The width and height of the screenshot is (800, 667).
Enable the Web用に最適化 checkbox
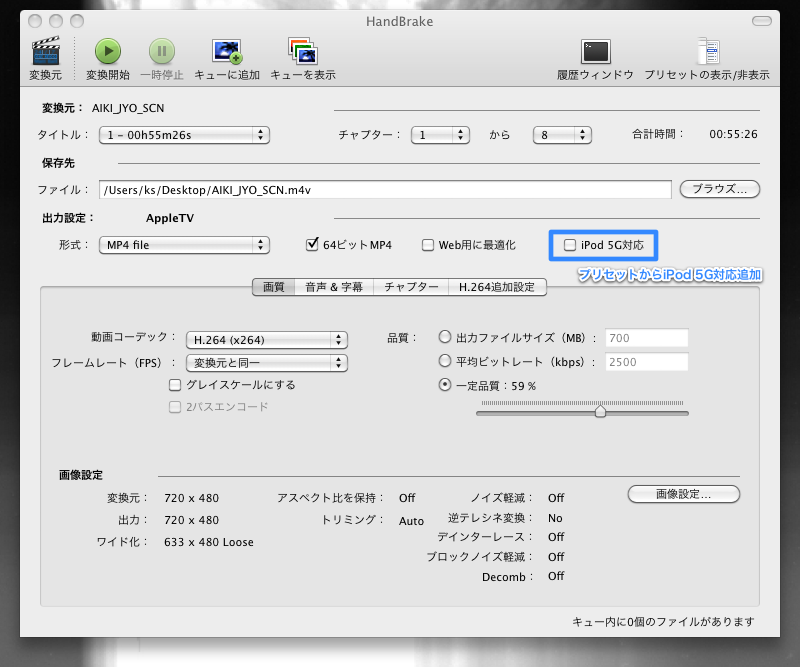428,245
